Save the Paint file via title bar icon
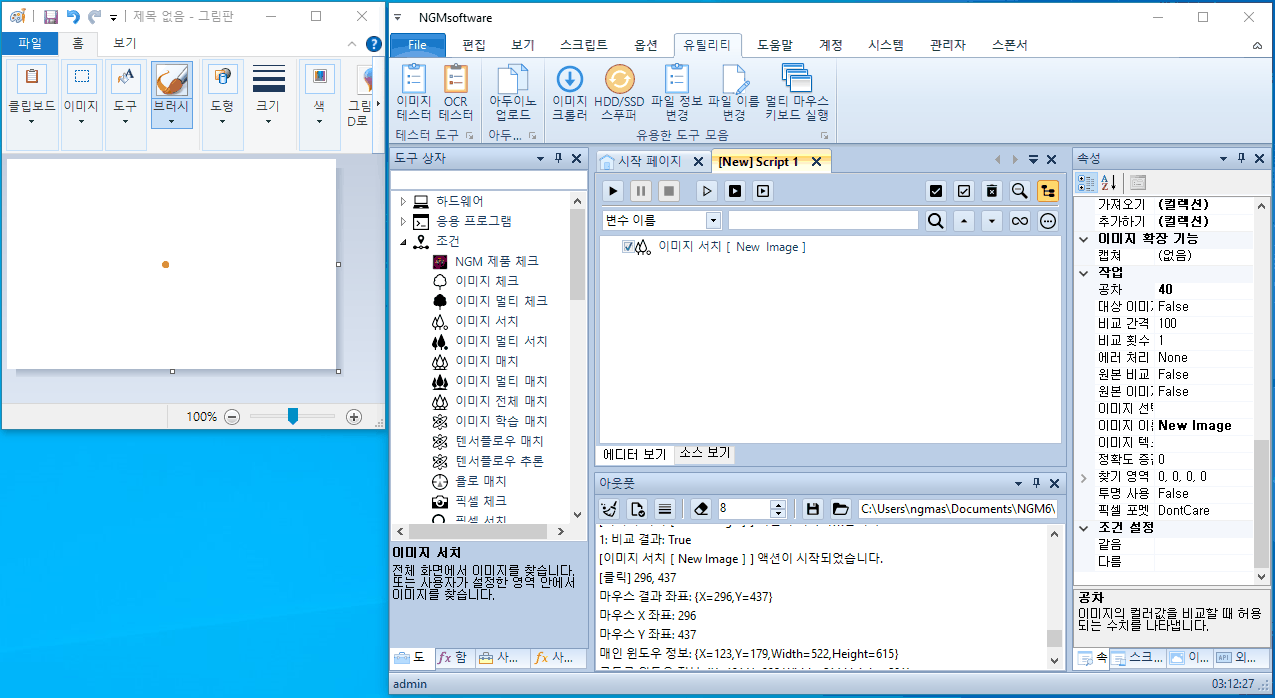This screenshot has width=1275, height=698. (x=51, y=17)
